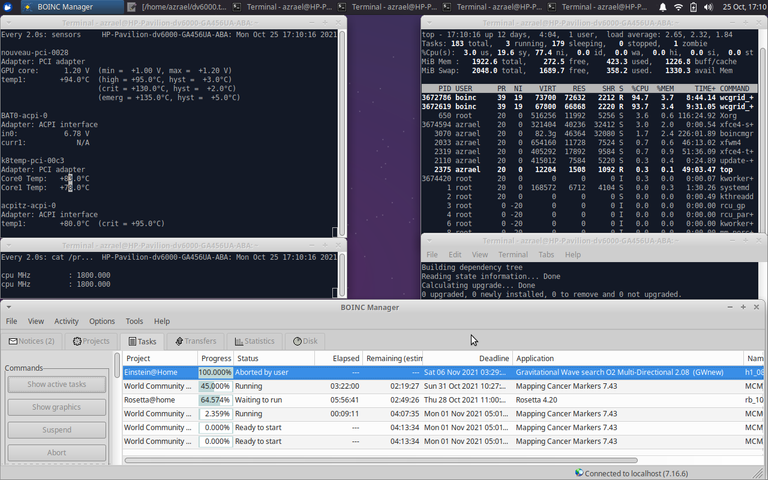Select the Einstein@Home task row

pos(443,372)
